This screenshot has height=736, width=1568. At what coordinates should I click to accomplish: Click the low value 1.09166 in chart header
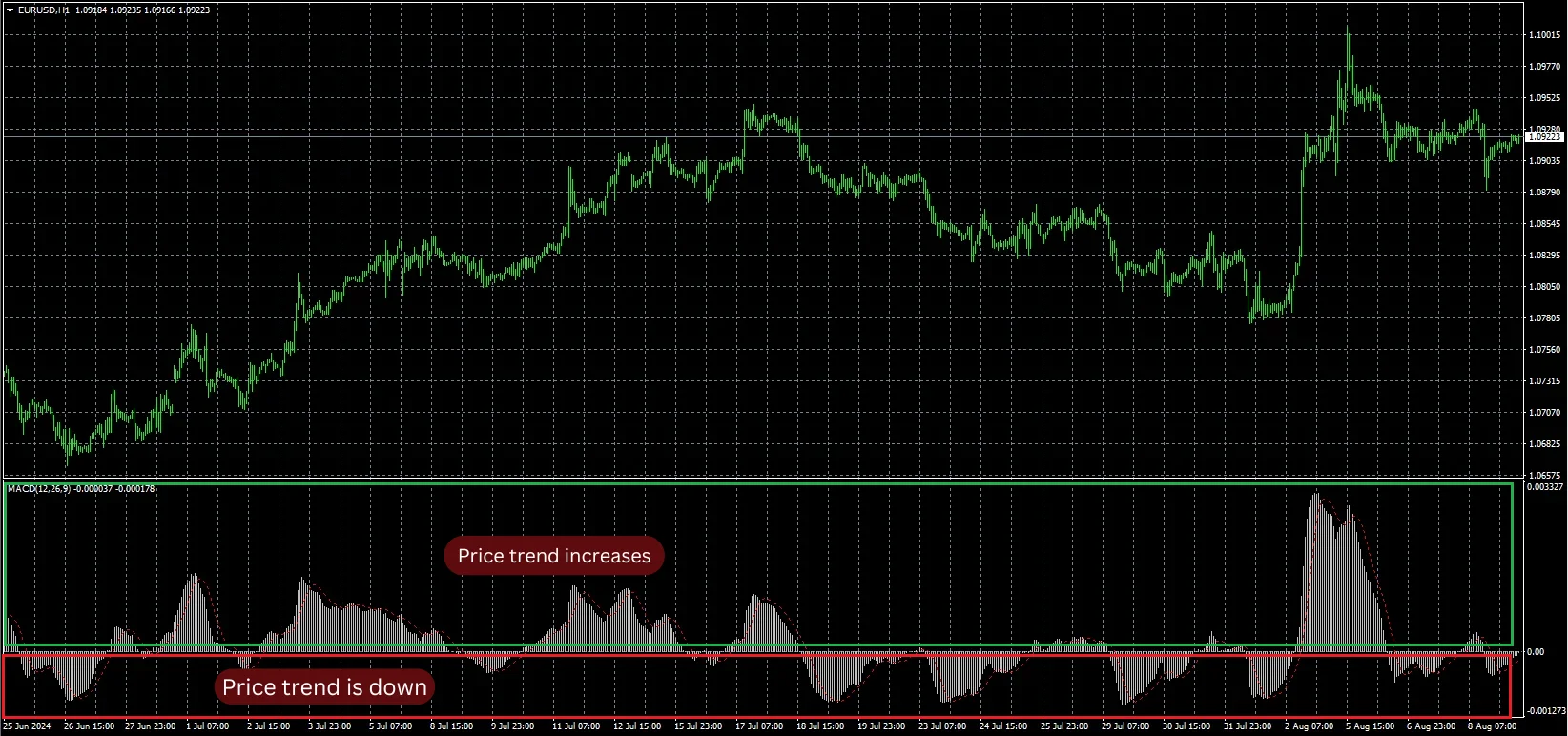point(160,10)
